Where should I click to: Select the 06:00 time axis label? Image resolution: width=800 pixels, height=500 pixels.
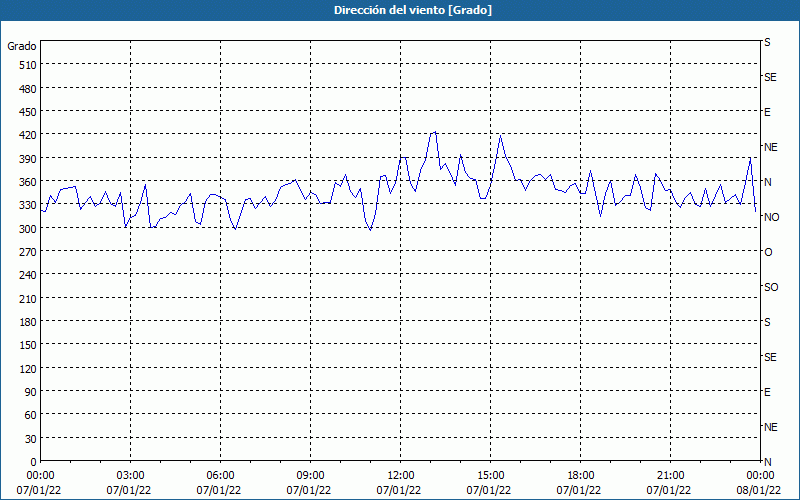click(x=220, y=476)
